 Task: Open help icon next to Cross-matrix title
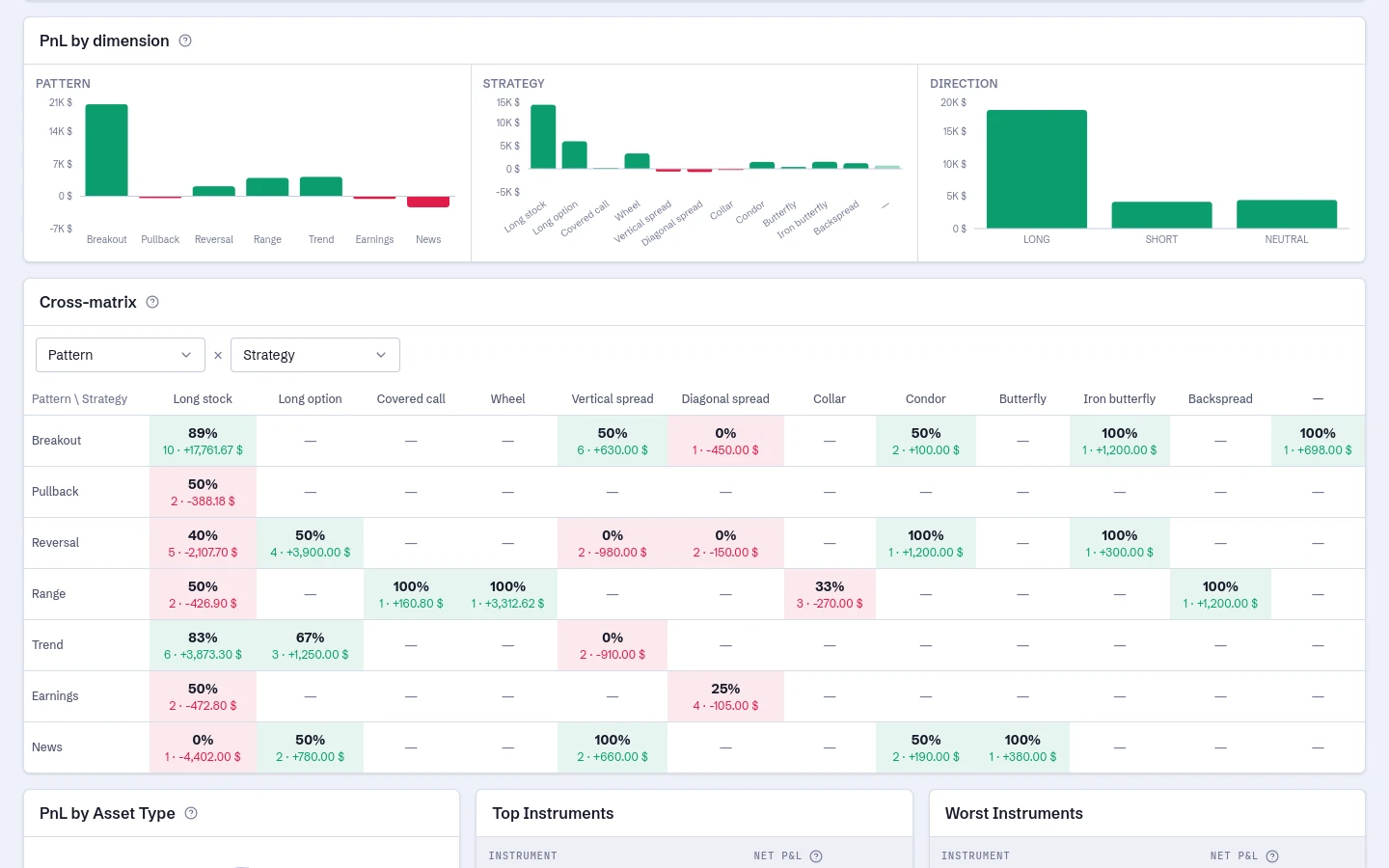(x=152, y=302)
